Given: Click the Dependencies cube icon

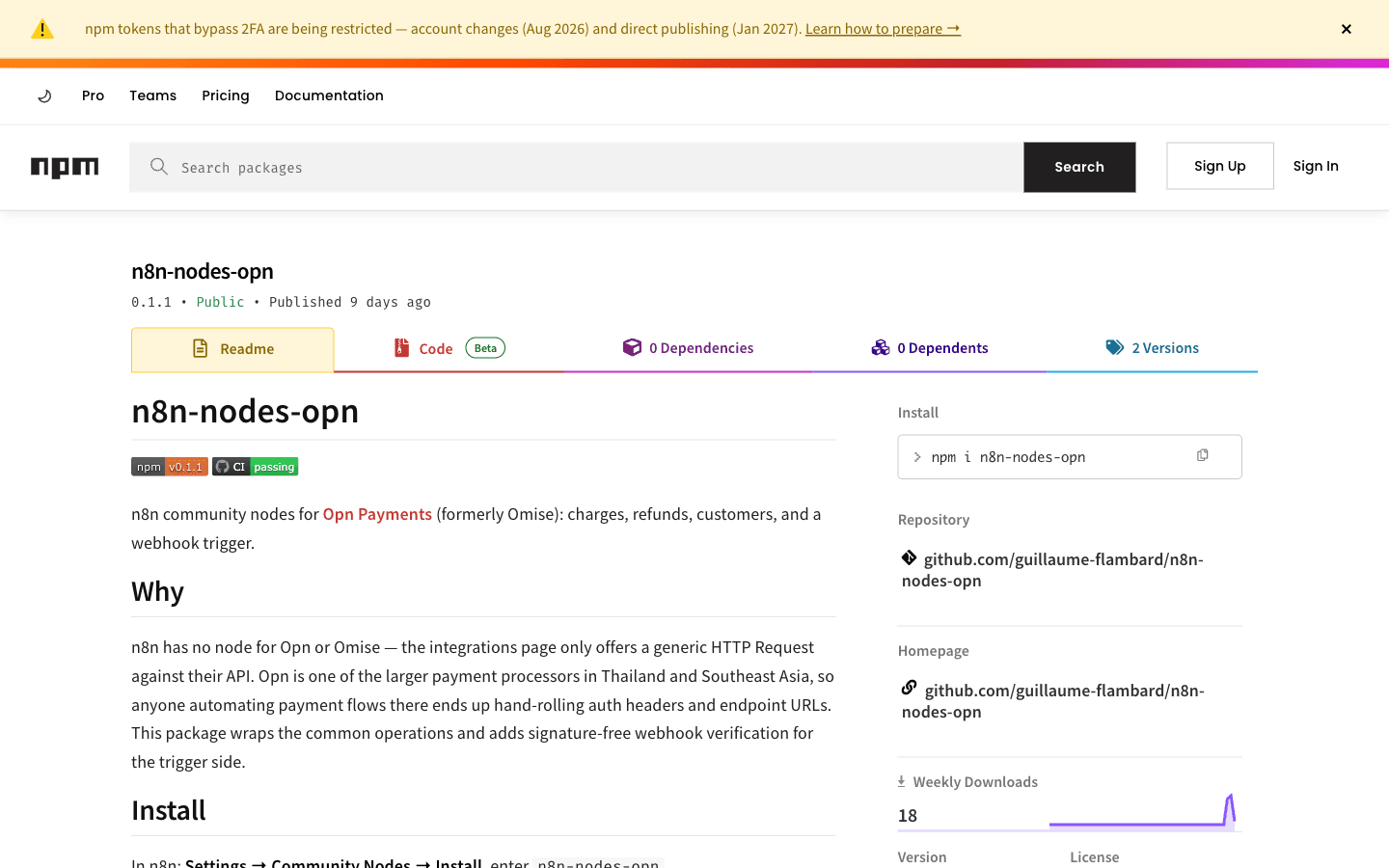Looking at the screenshot, I should tap(632, 347).
